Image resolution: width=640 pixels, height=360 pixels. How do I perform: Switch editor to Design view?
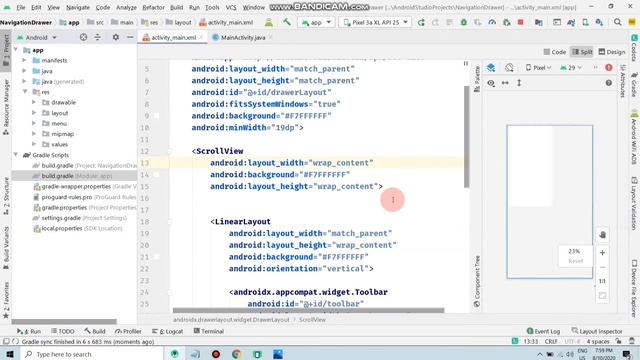pos(611,52)
